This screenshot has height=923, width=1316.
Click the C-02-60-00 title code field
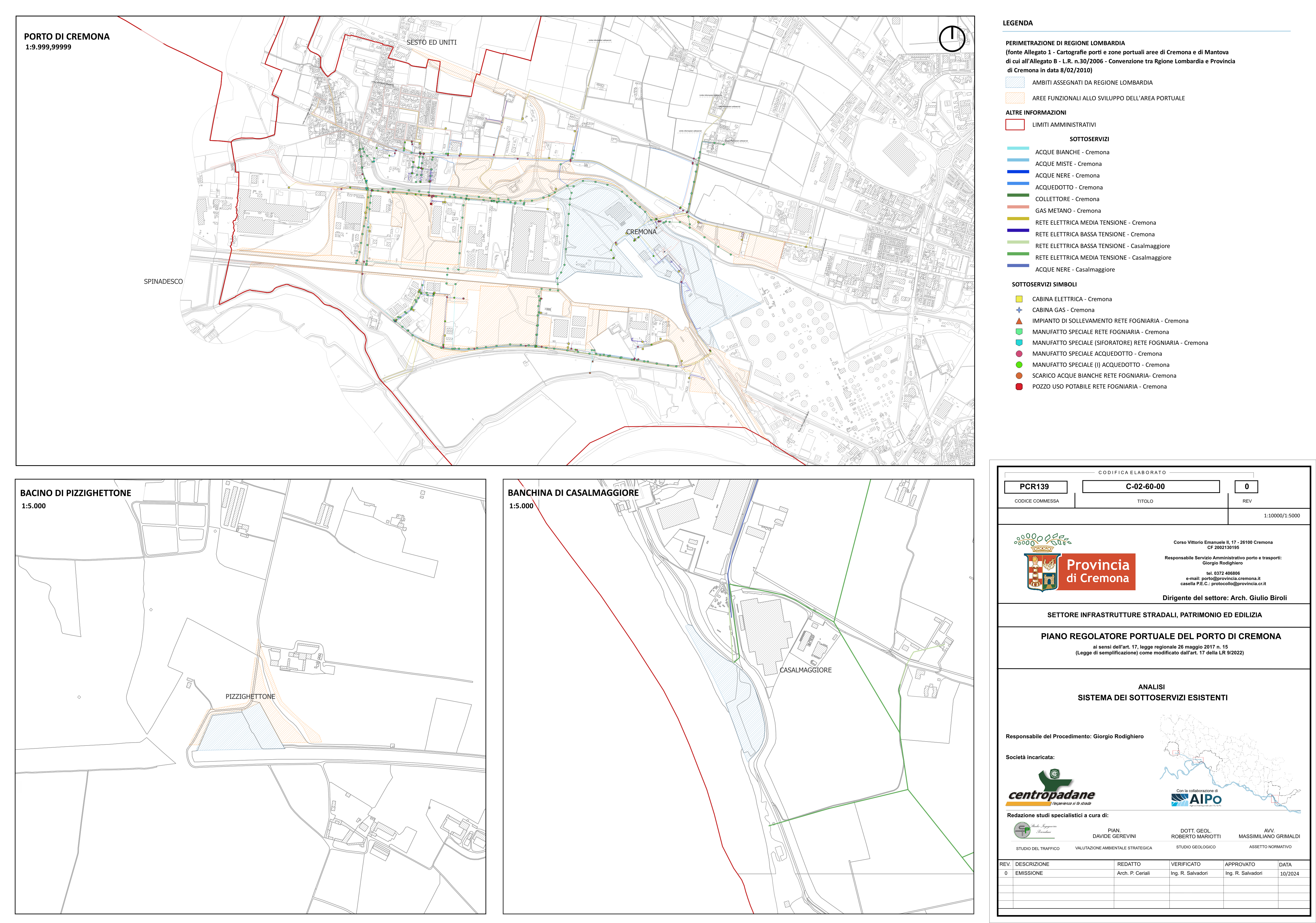click(x=1145, y=487)
